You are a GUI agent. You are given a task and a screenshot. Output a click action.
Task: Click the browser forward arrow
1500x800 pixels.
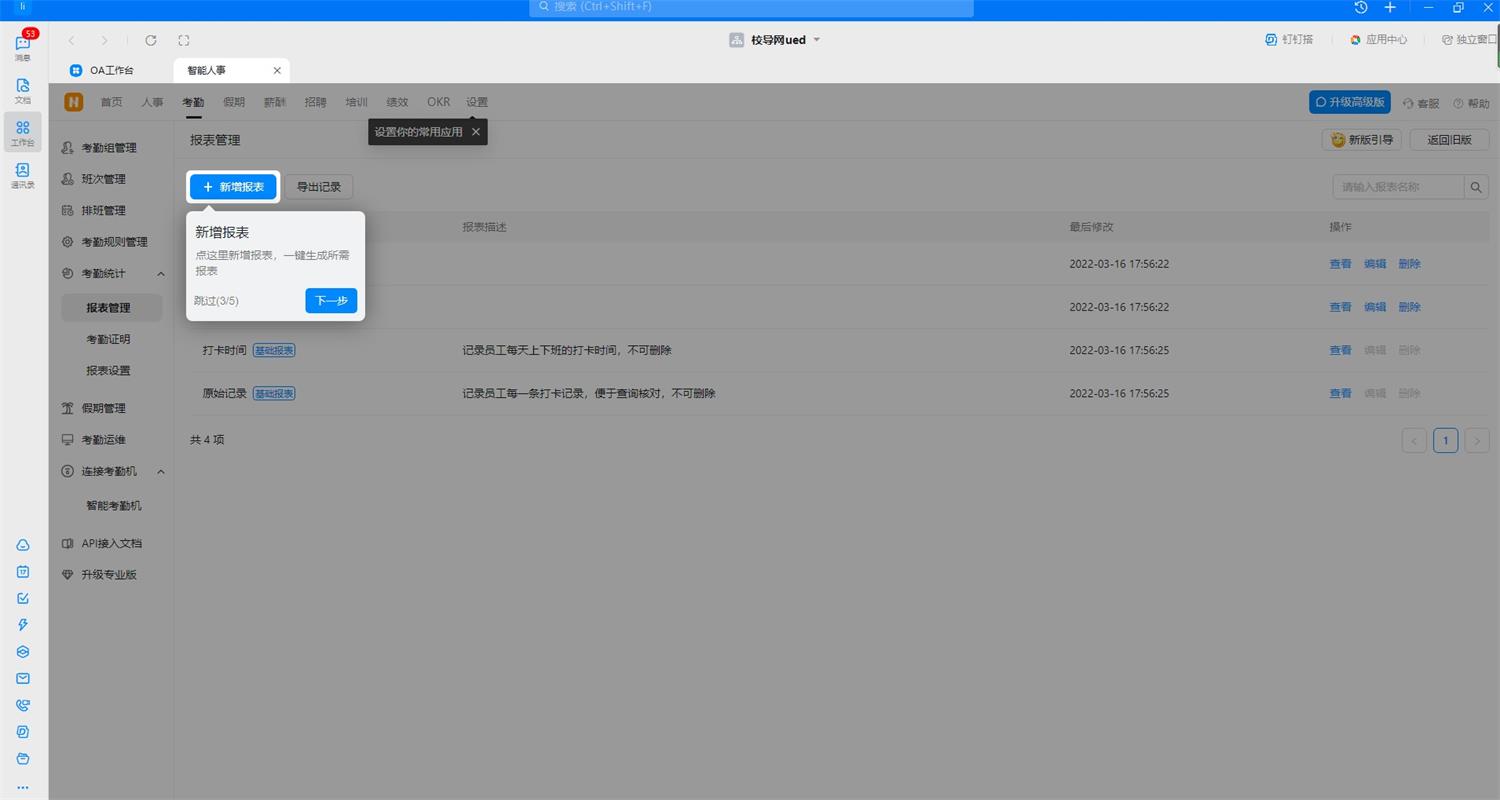click(x=104, y=40)
